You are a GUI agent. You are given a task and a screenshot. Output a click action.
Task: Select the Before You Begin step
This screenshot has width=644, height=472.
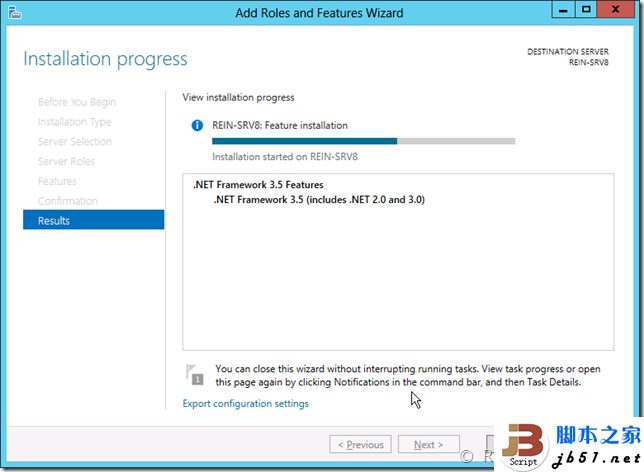click(77, 102)
